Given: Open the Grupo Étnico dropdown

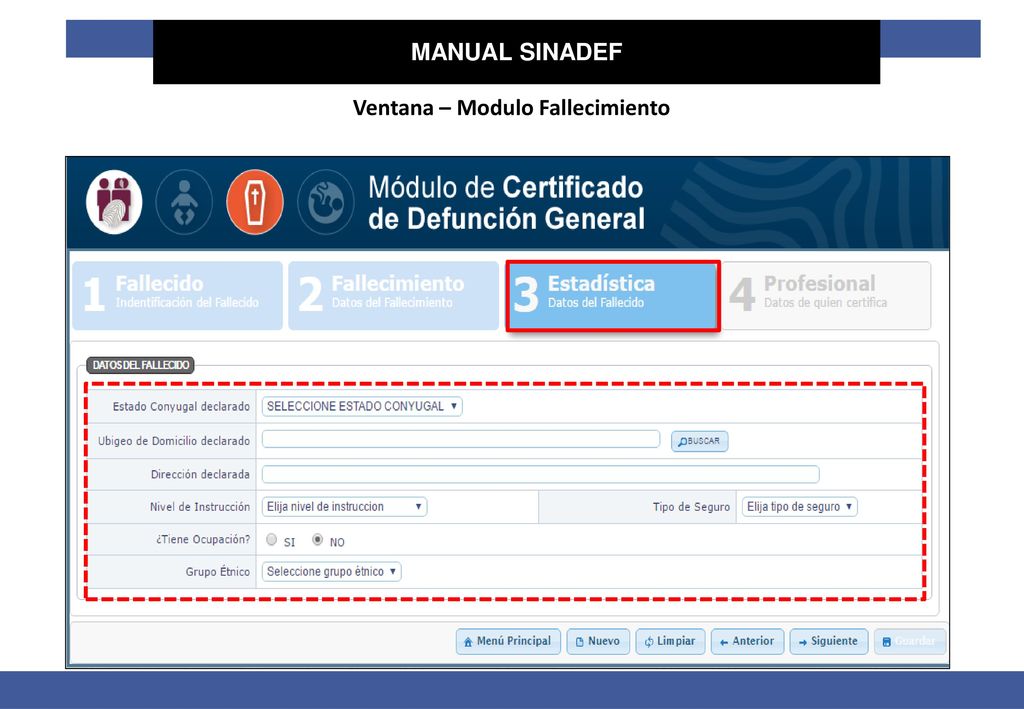Looking at the screenshot, I should tap(331, 571).
